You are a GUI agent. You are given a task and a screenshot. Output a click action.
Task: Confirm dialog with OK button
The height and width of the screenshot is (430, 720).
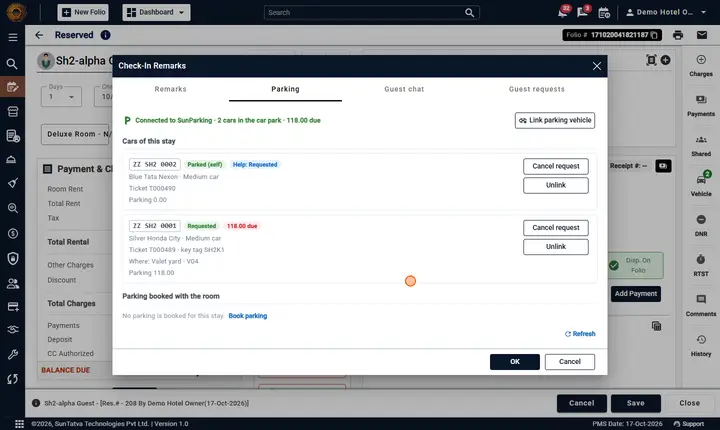tap(515, 362)
